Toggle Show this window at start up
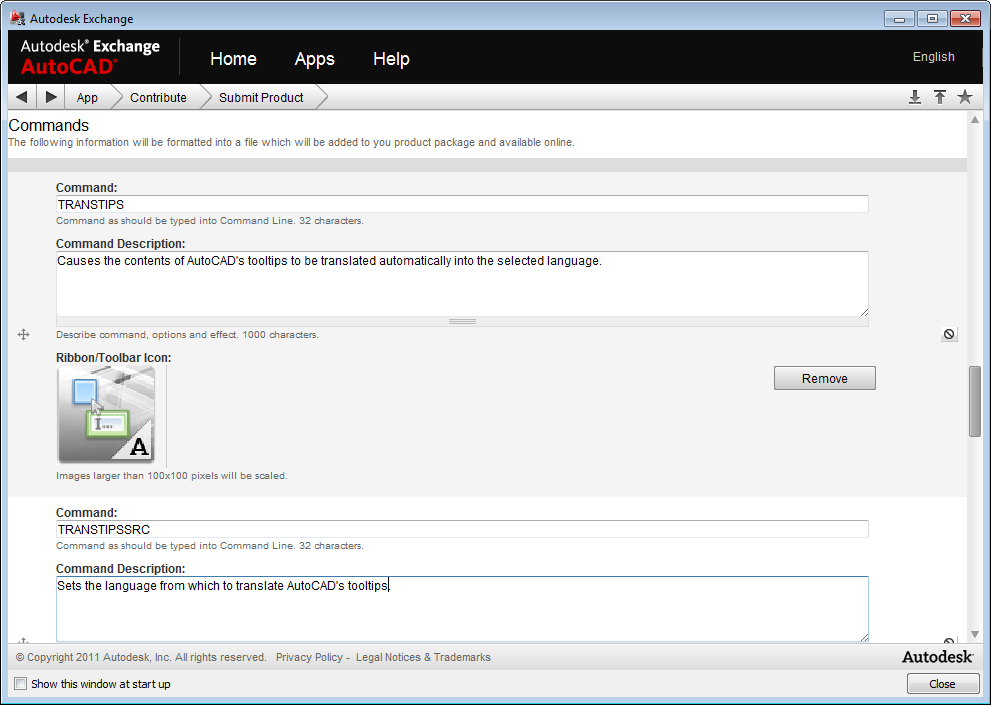991x705 pixels. pos(21,684)
